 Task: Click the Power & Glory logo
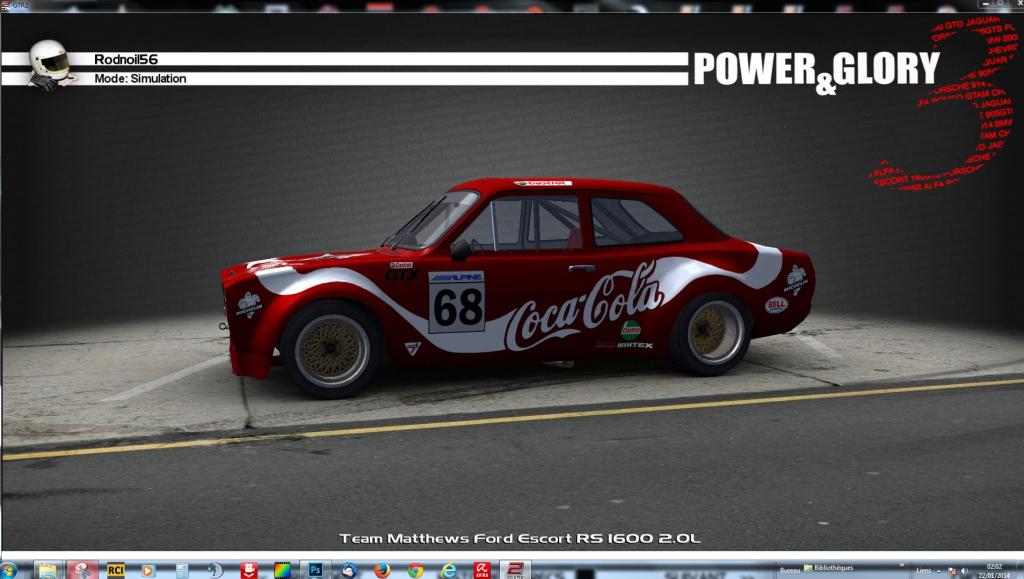[x=816, y=71]
